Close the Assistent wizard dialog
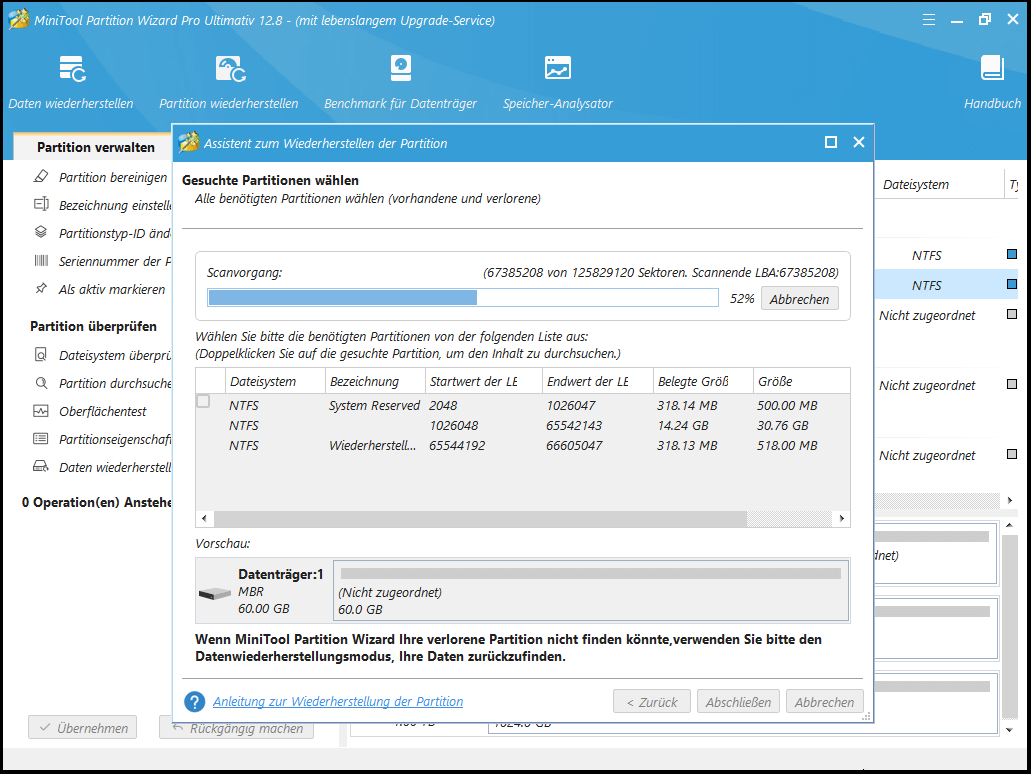The height and width of the screenshot is (774, 1031). pyautogui.click(x=859, y=142)
